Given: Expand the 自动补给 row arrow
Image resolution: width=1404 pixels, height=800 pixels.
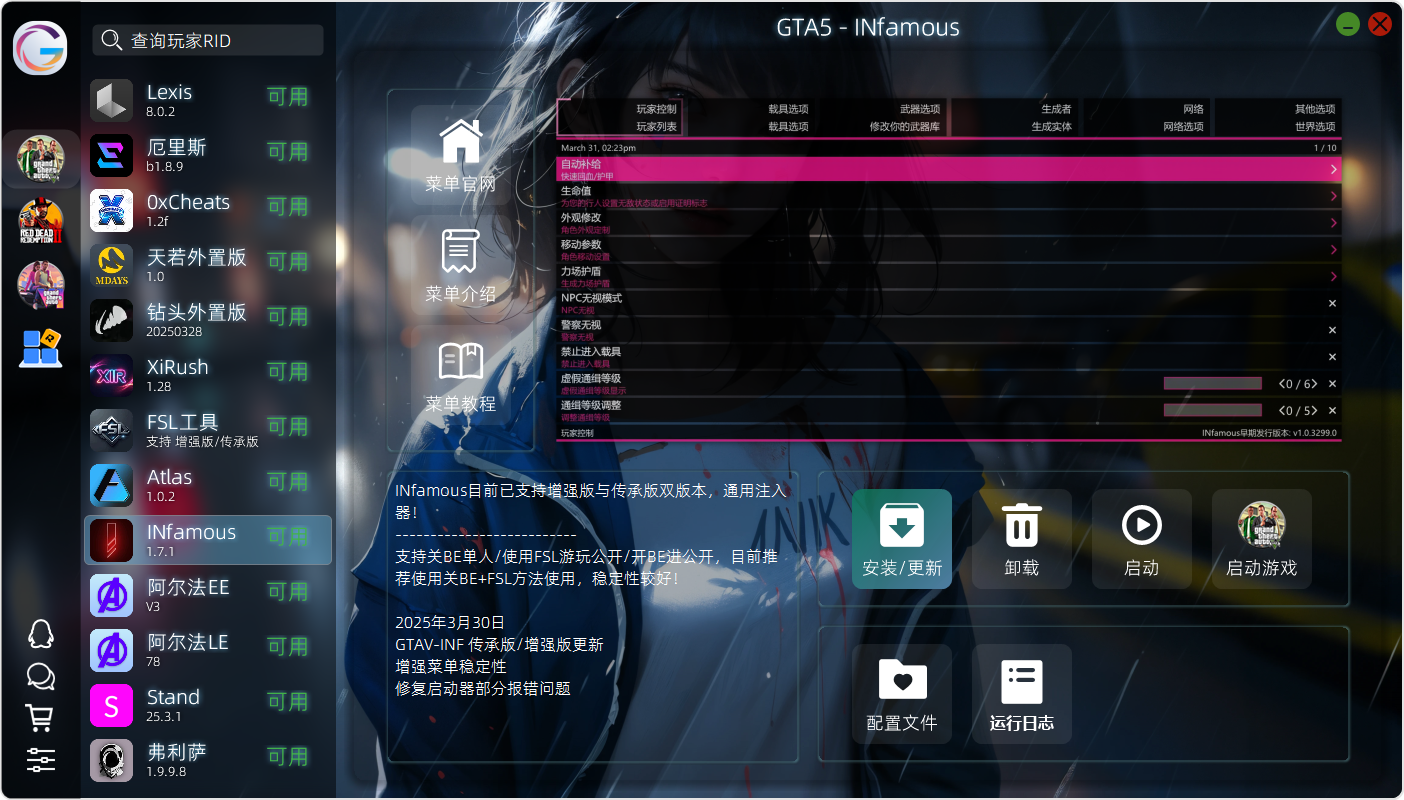Looking at the screenshot, I should pos(1333,169).
